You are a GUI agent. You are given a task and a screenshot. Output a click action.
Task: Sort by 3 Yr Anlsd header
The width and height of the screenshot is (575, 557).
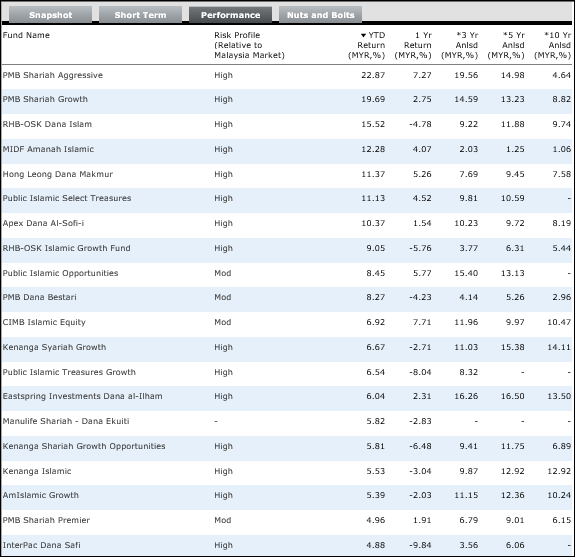[x=459, y=45]
